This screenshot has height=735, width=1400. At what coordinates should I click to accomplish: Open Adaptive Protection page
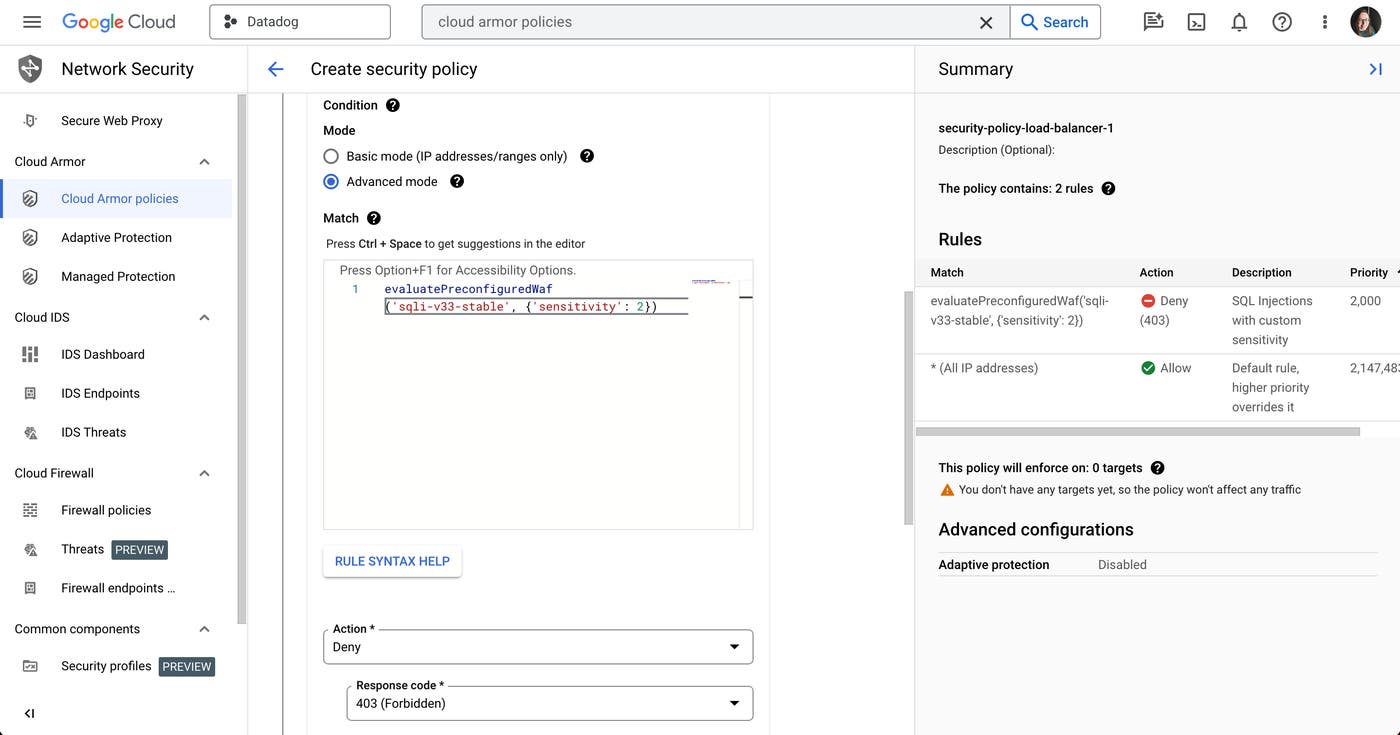[x=117, y=237]
